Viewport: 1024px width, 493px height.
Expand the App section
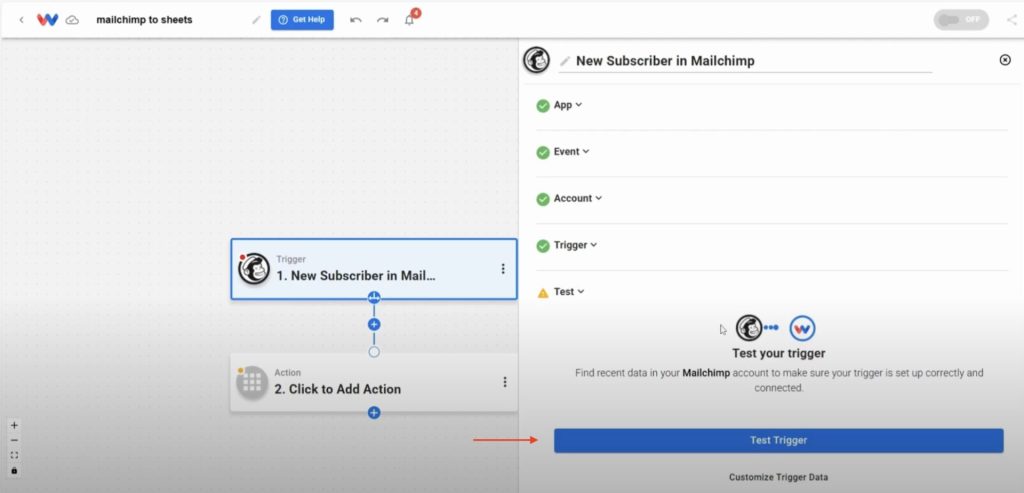568,105
